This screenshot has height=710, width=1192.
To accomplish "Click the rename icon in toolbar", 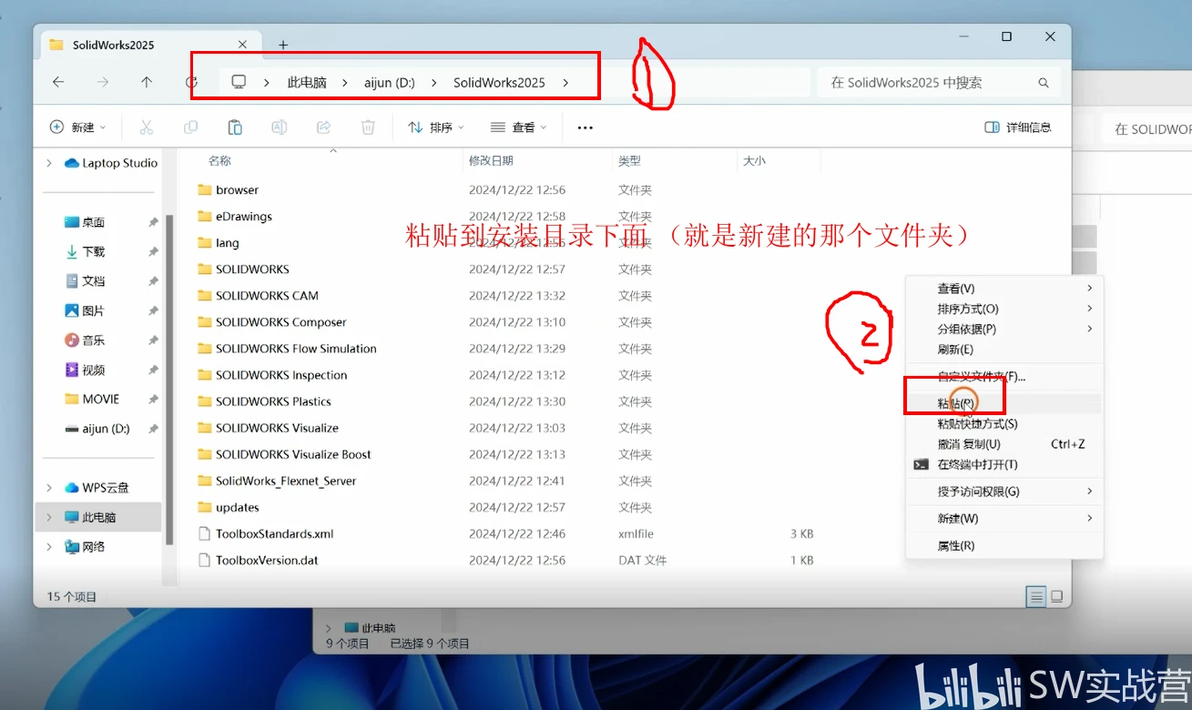I will click(x=279, y=127).
